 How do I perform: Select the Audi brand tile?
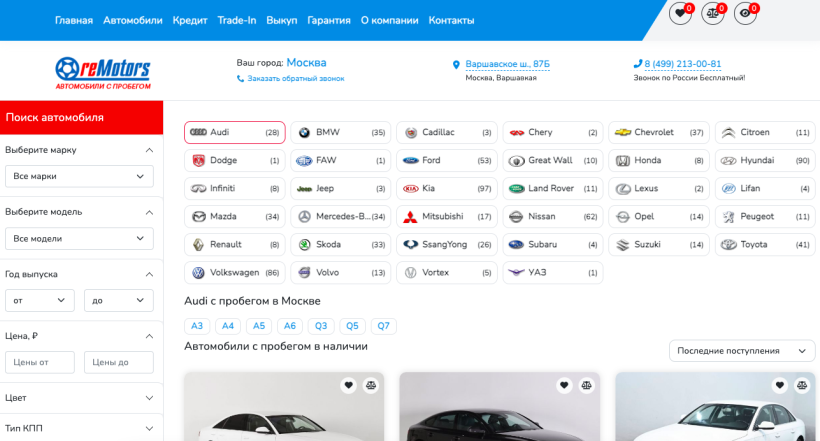(235, 132)
